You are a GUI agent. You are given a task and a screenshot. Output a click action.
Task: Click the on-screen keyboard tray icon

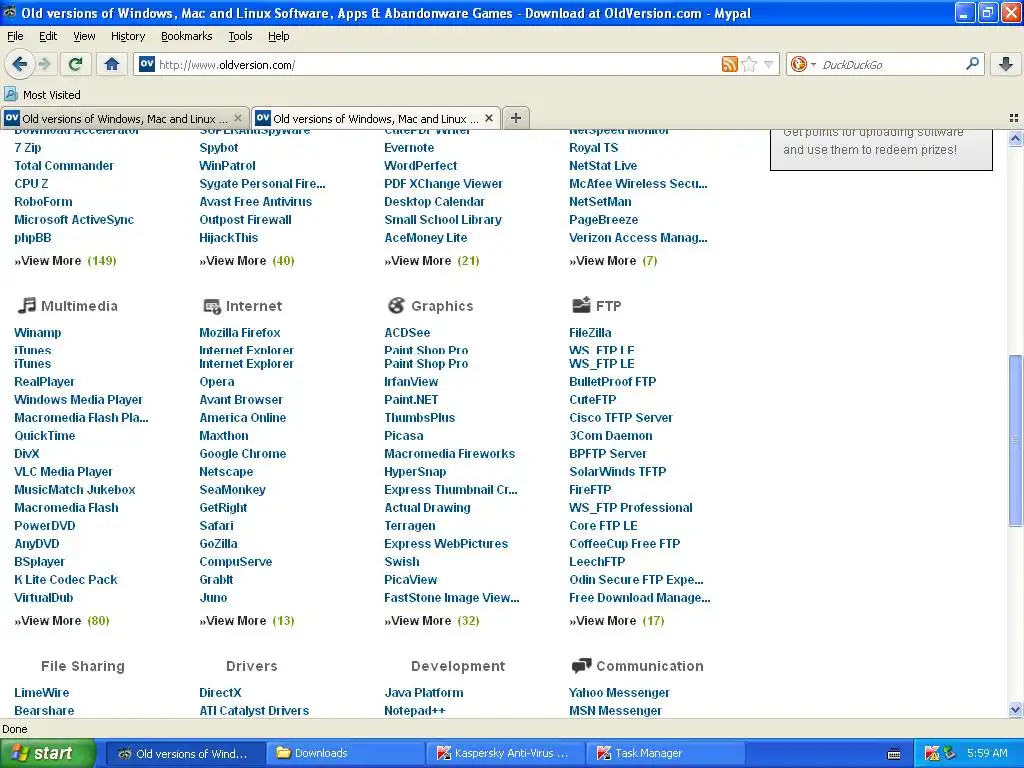pos(894,754)
